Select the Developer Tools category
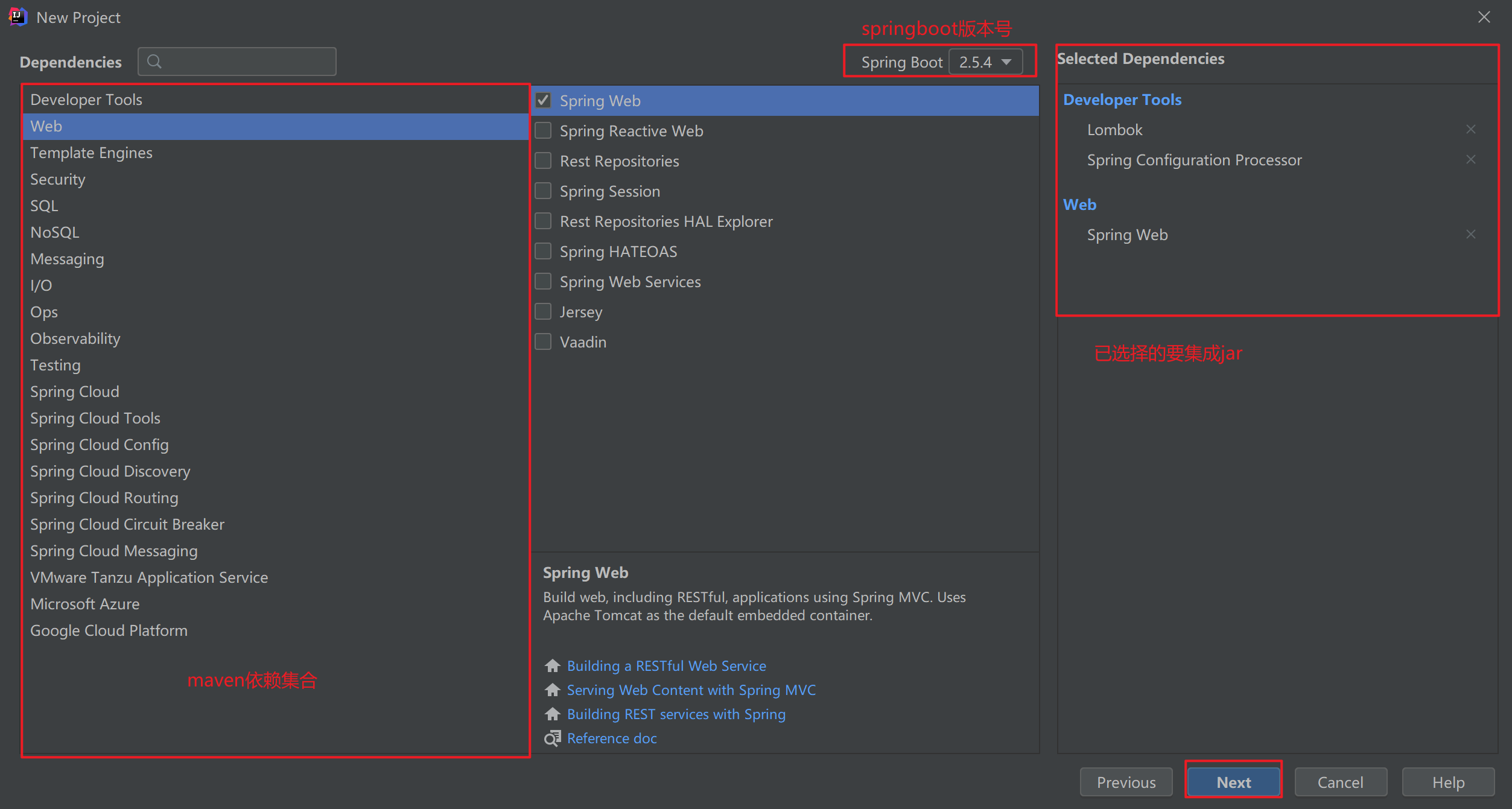Viewport: 1512px width, 809px height. point(86,100)
